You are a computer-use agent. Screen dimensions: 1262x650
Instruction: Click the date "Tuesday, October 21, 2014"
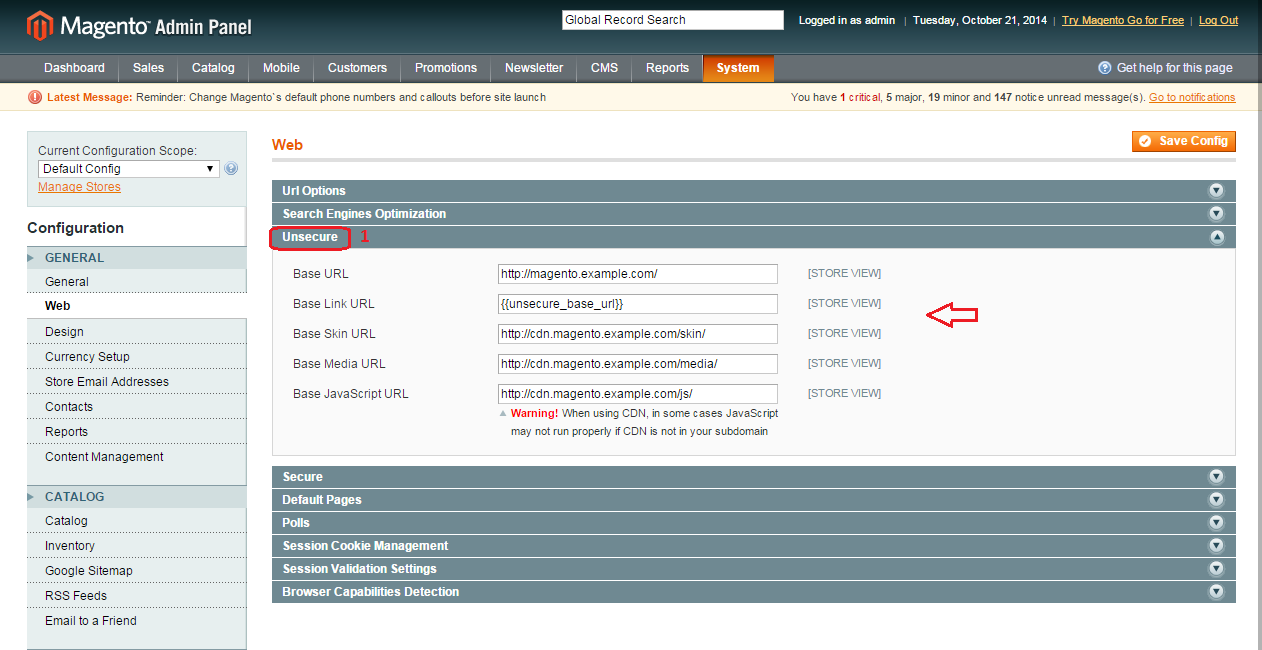point(981,20)
